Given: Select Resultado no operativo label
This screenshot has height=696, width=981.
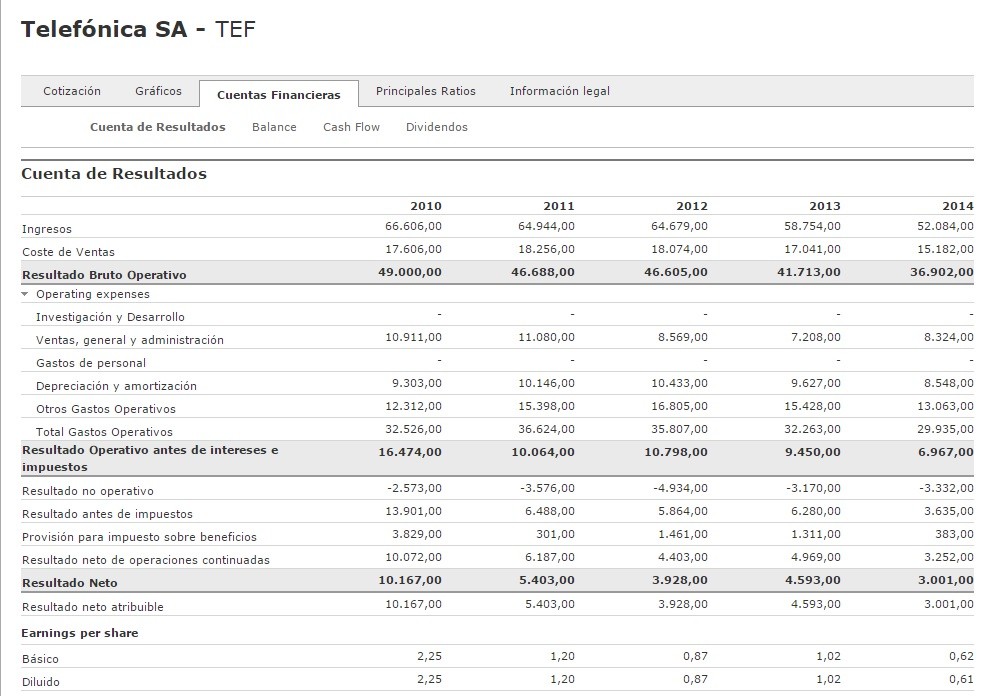Looking at the screenshot, I should point(88,491).
